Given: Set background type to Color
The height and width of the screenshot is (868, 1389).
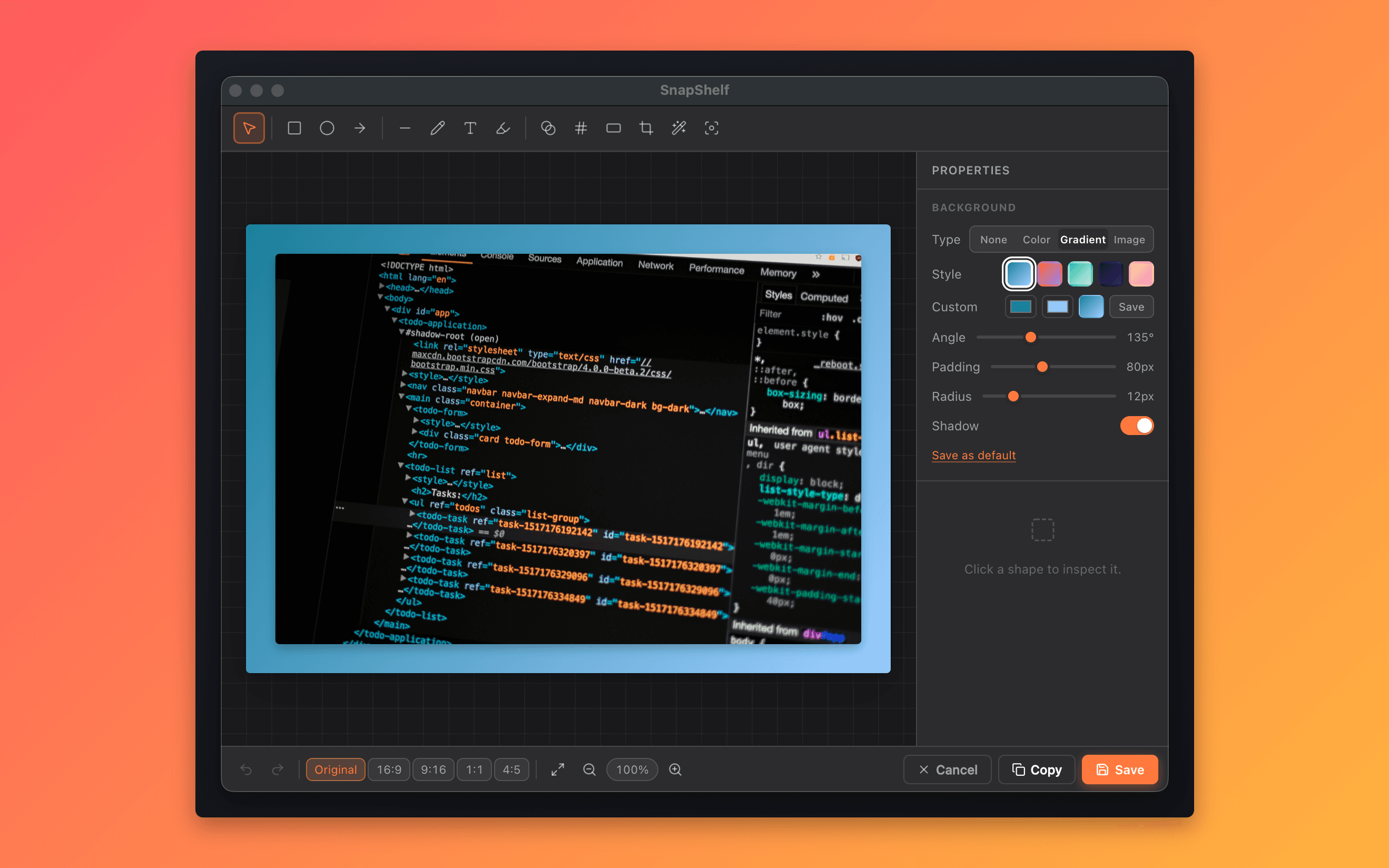Looking at the screenshot, I should pyautogui.click(x=1036, y=240).
